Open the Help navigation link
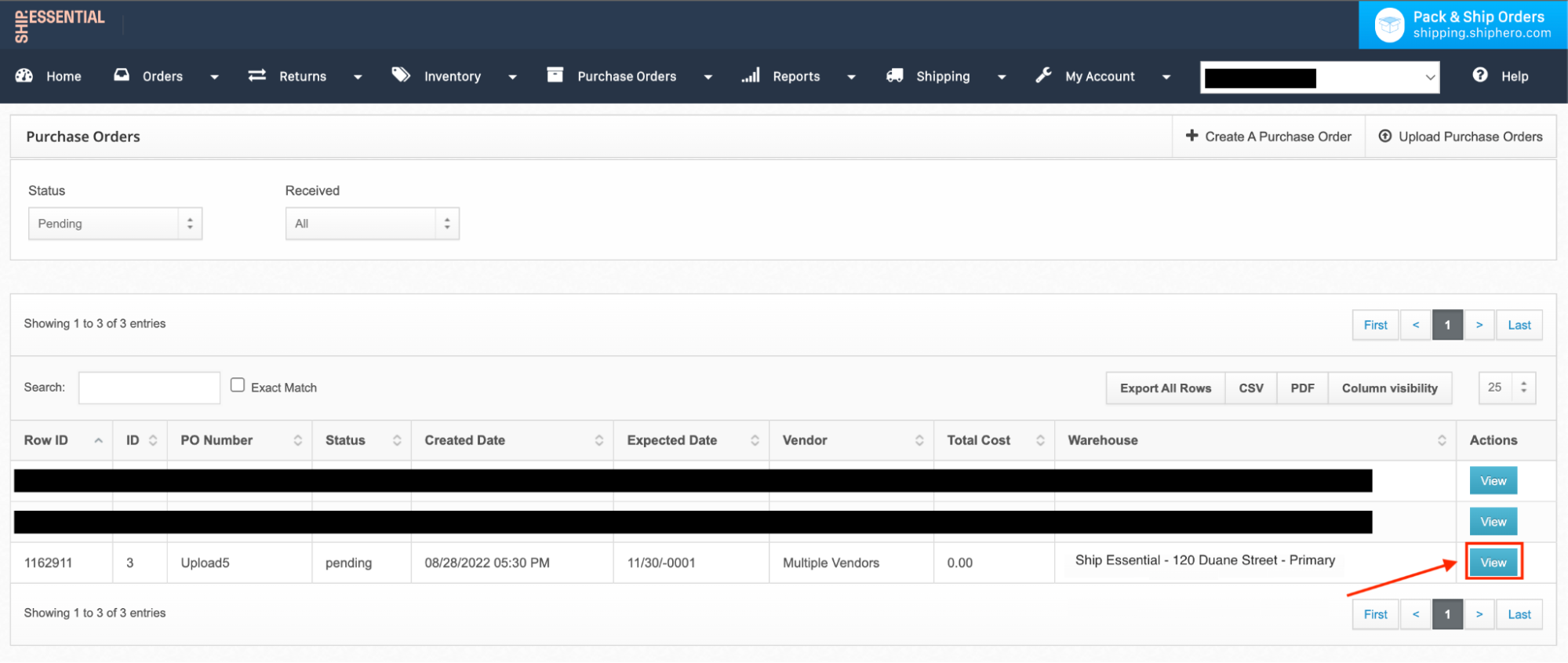The width and height of the screenshot is (1568, 663). (x=1515, y=76)
